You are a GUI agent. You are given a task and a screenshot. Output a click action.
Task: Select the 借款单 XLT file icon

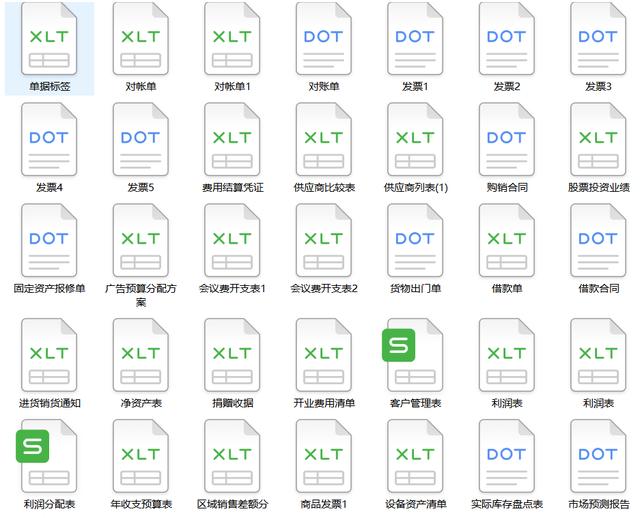click(506, 240)
